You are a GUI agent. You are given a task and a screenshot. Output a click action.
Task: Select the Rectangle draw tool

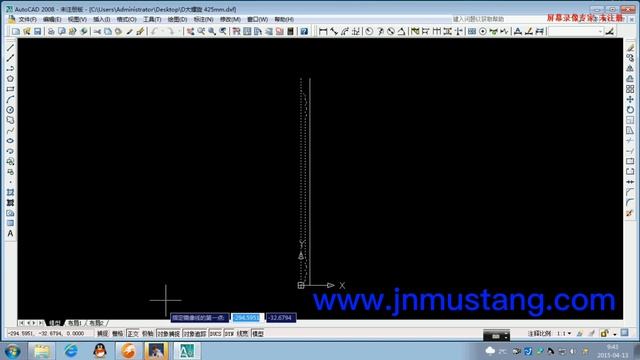10,89
